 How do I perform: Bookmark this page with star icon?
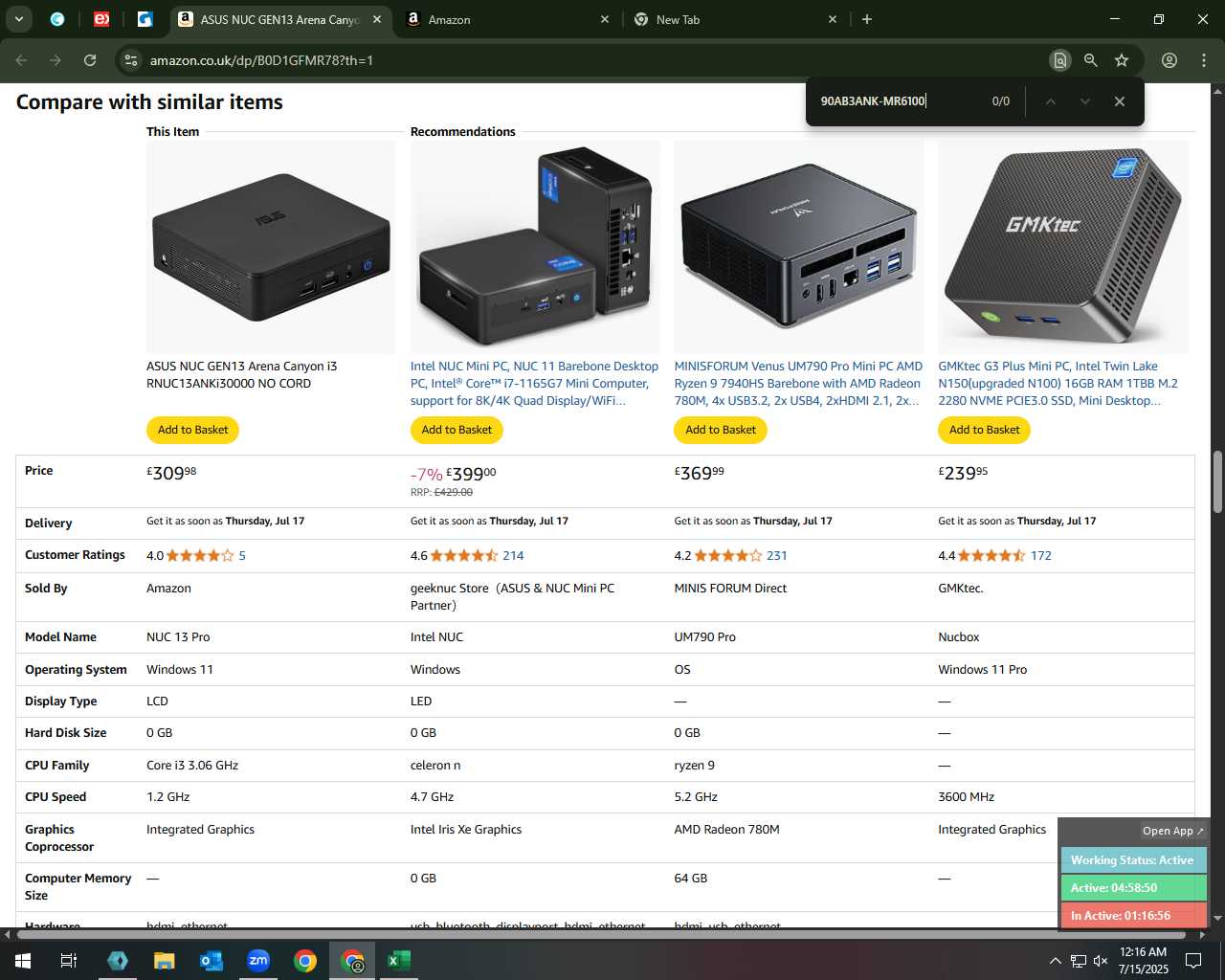pyautogui.click(x=1122, y=60)
